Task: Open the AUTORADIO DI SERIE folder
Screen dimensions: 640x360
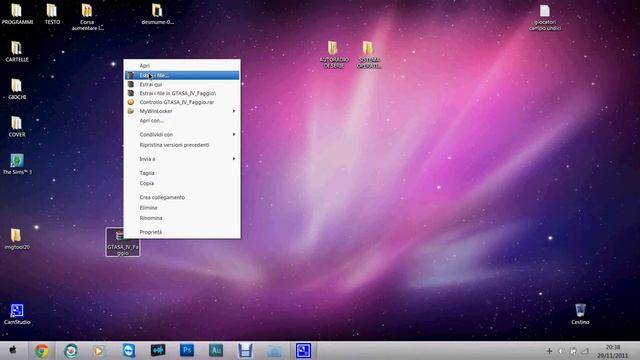Action: coord(334,54)
